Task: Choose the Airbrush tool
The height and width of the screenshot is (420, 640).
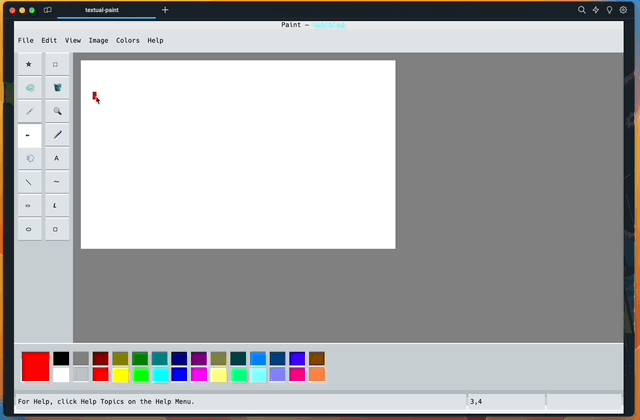Action: 29,158
